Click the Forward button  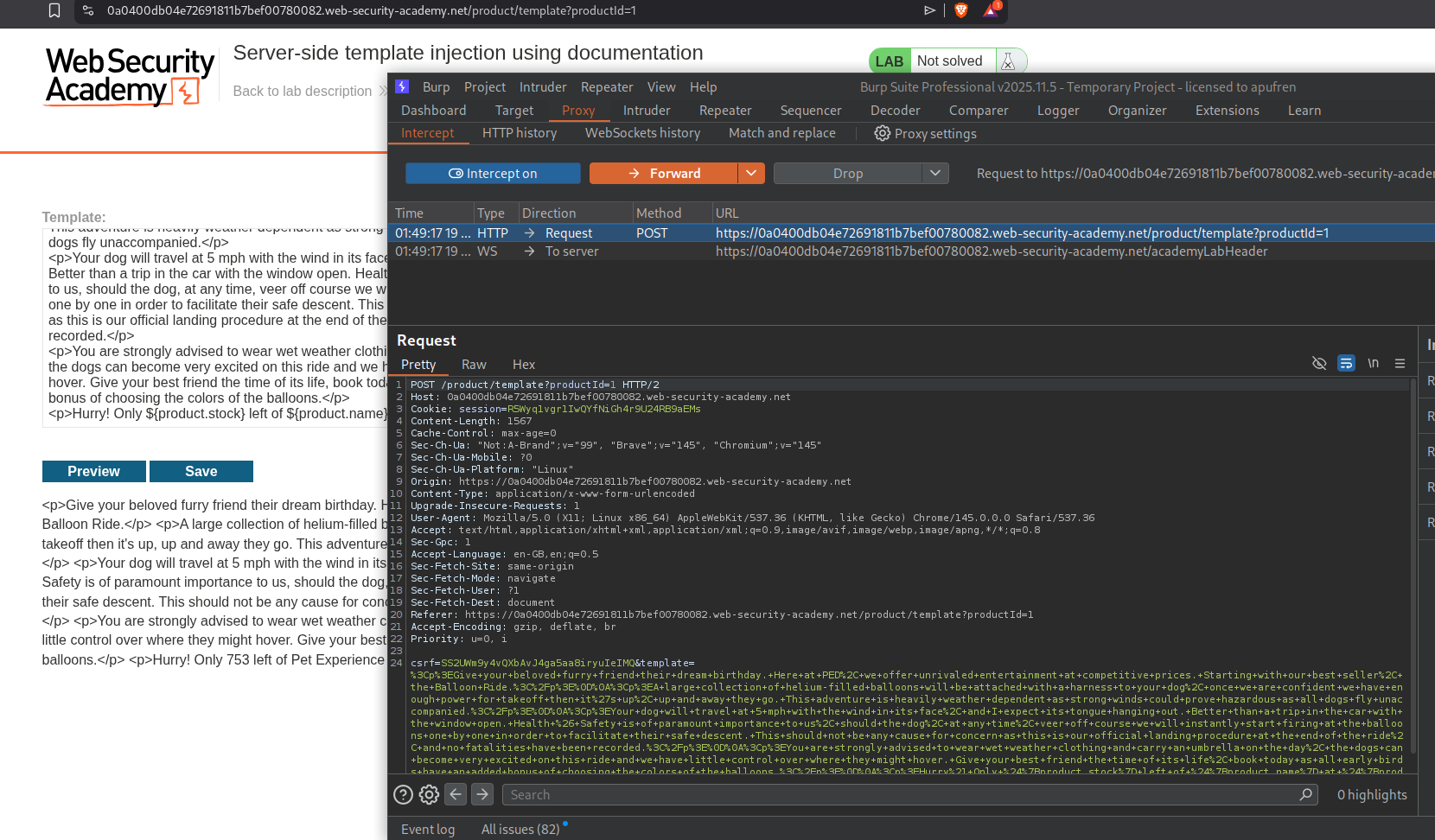click(664, 174)
